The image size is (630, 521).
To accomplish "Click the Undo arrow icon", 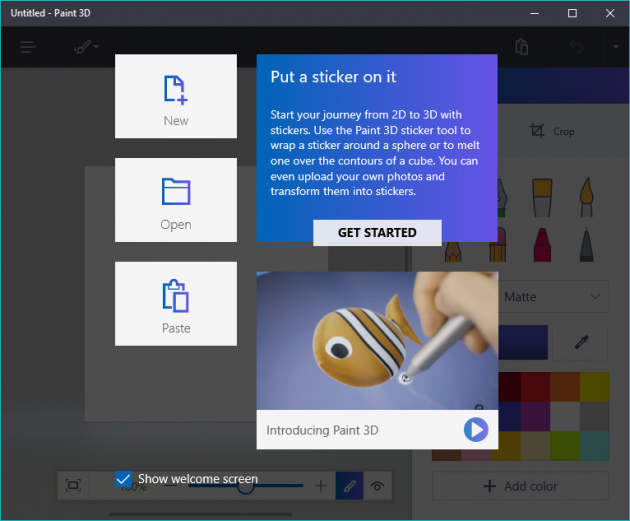I will (x=576, y=47).
